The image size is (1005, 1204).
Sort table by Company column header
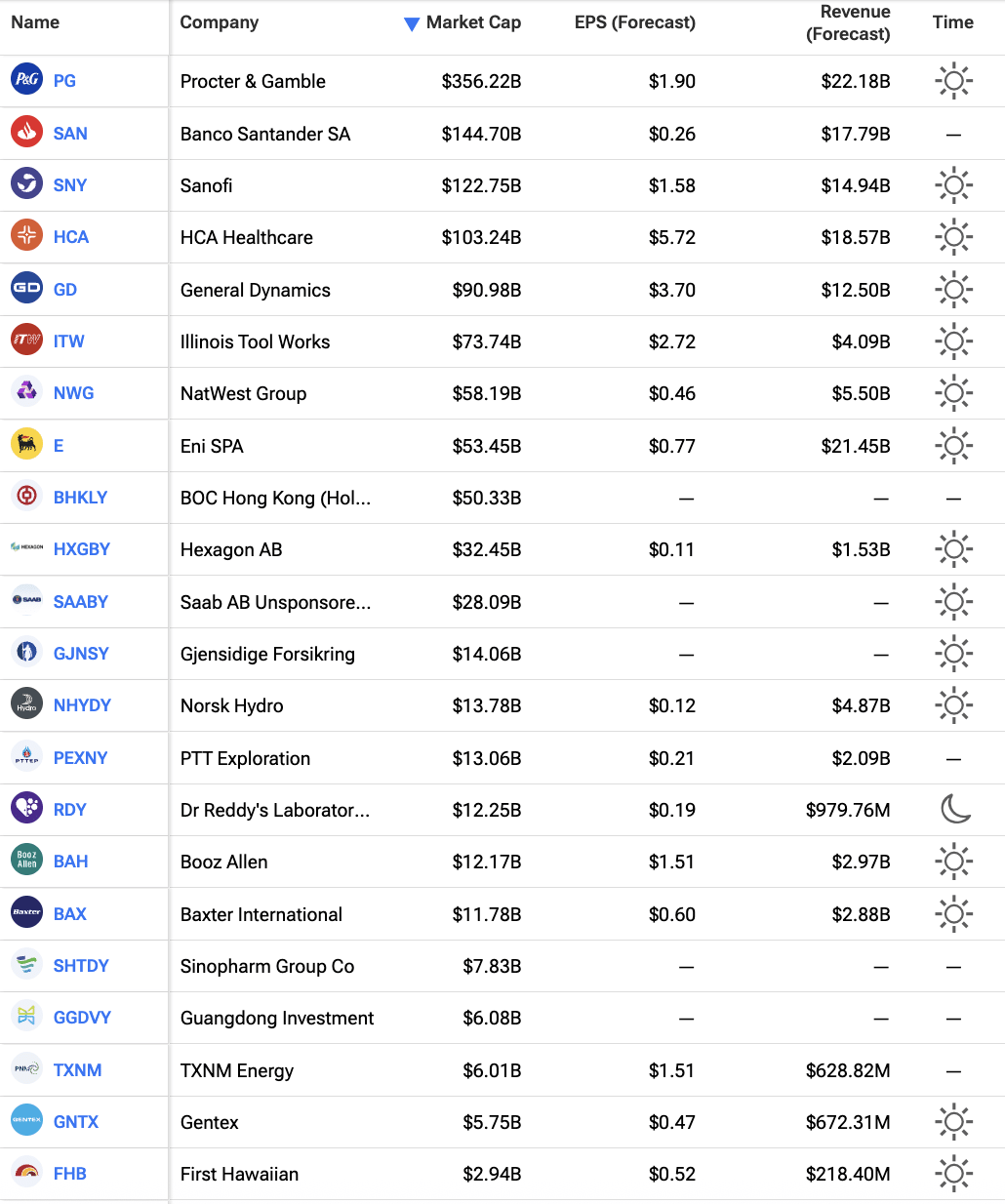tap(220, 22)
